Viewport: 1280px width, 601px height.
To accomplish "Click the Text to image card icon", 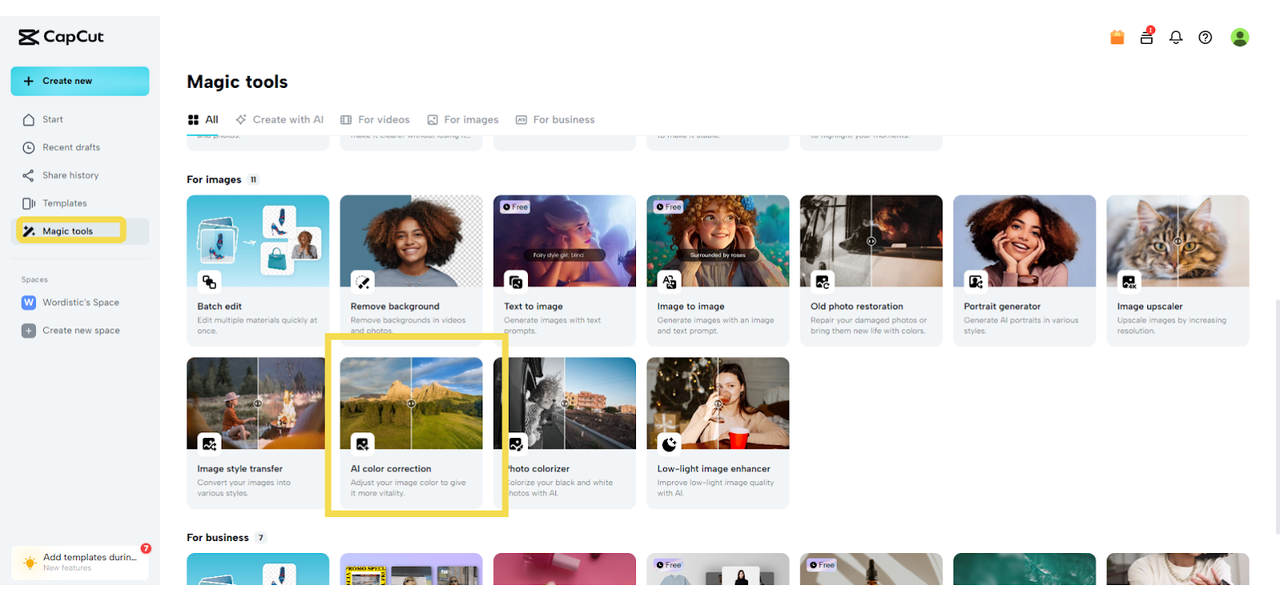I will (516, 281).
